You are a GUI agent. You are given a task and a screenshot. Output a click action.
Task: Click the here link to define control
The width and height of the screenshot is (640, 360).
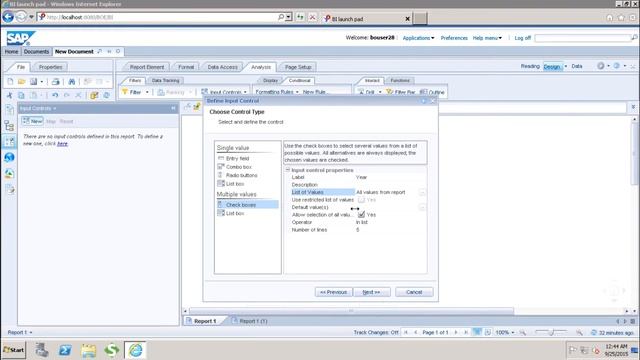pyautogui.click(x=62, y=144)
